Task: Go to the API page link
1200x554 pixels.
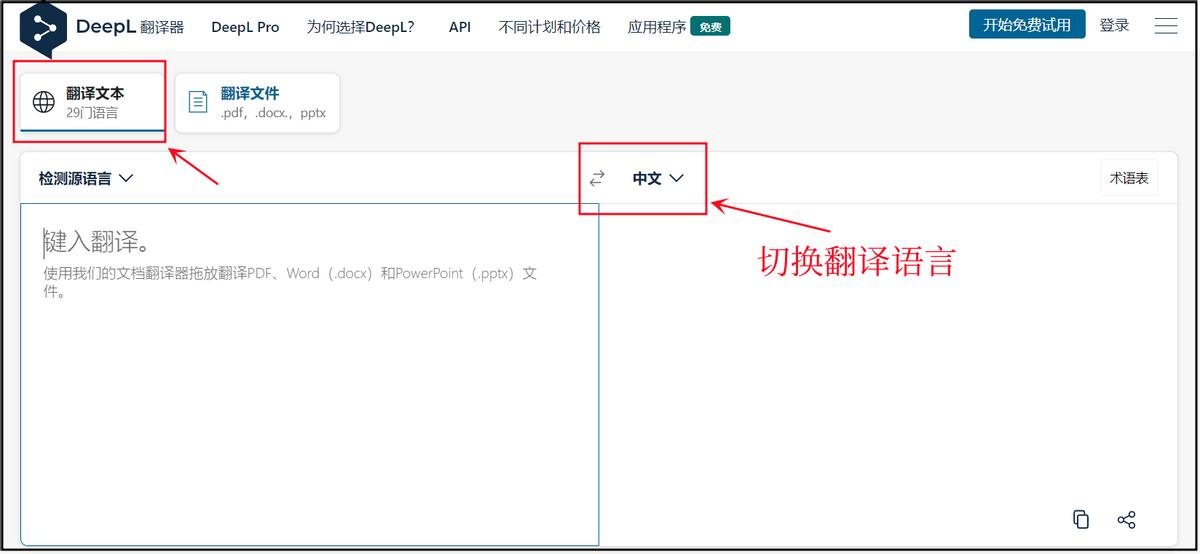Action: click(x=460, y=27)
